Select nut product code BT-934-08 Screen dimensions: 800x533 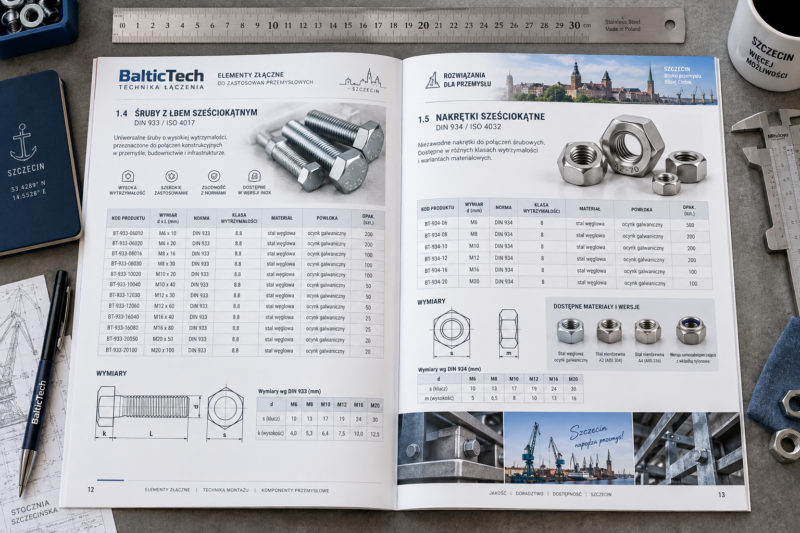436,235
